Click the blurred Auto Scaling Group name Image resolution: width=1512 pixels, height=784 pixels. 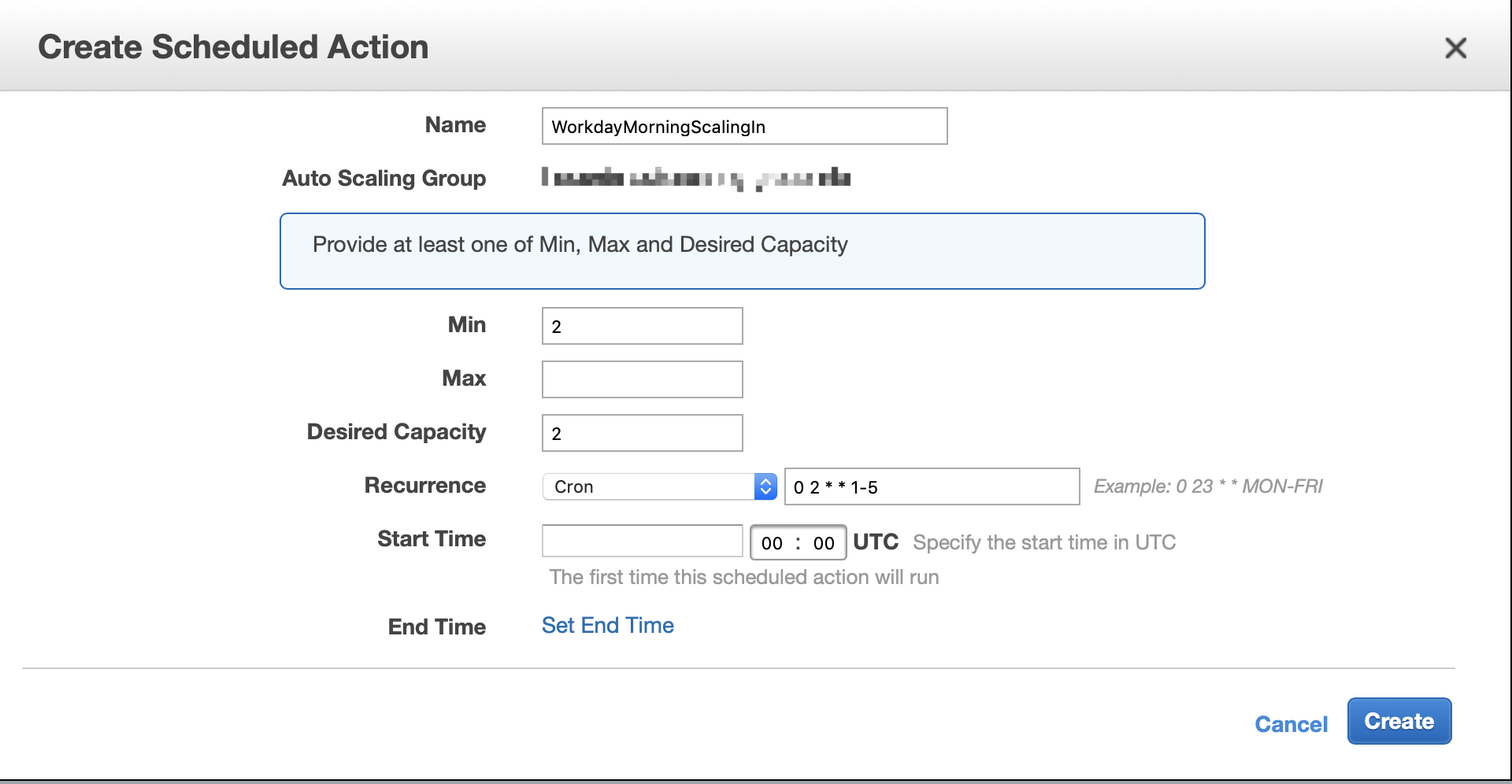pos(695,179)
